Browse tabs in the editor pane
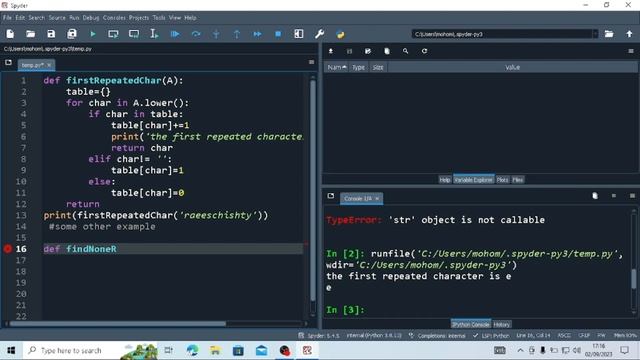 pos(9,62)
